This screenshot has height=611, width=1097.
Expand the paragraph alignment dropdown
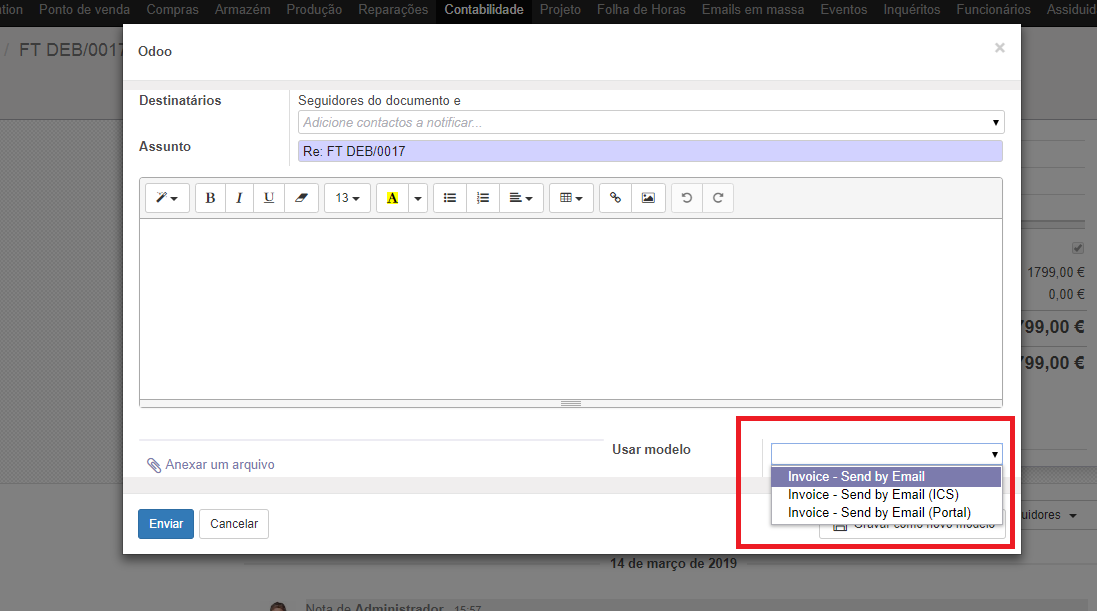pyautogui.click(x=520, y=198)
